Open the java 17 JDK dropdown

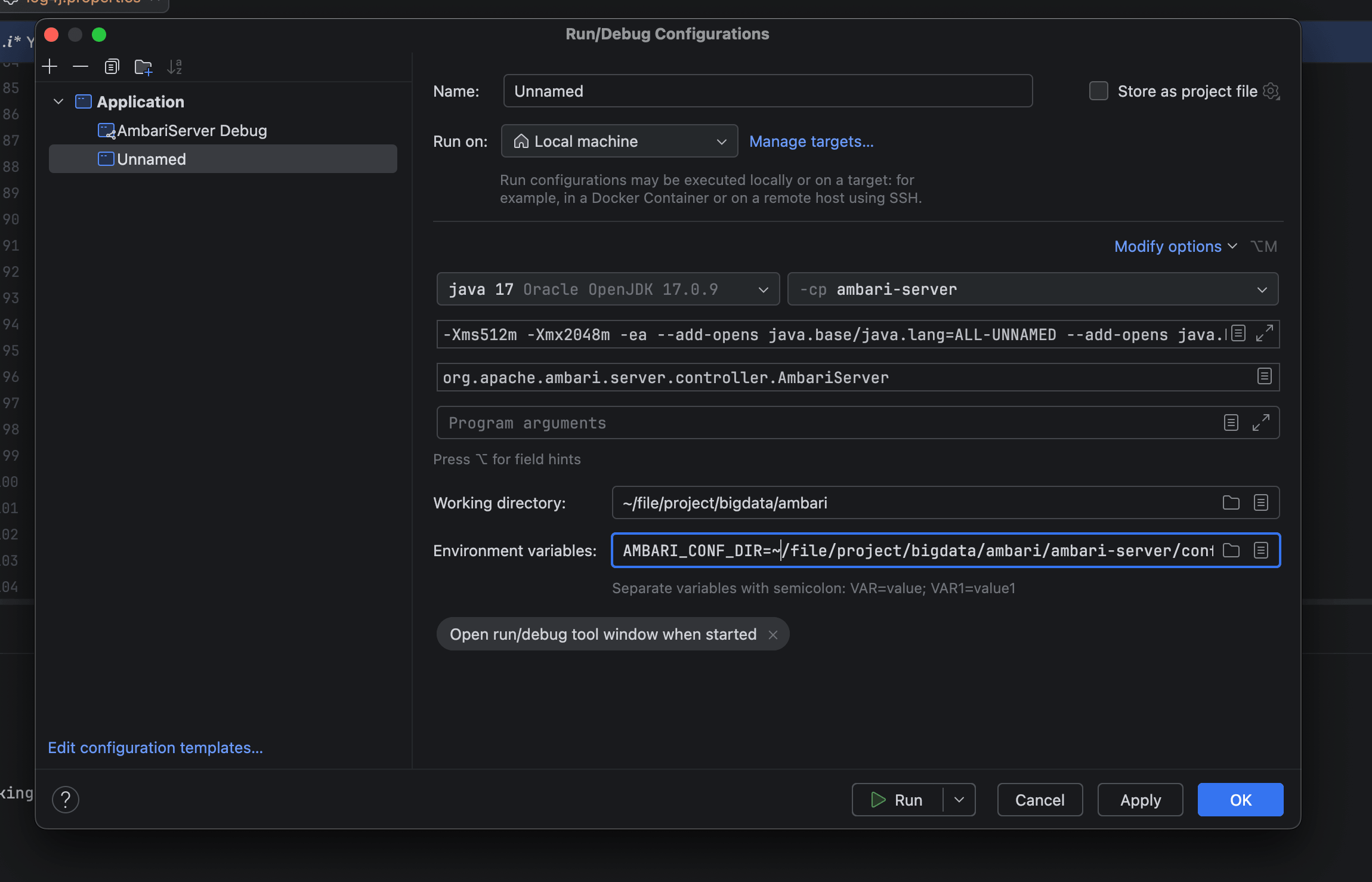(x=608, y=289)
